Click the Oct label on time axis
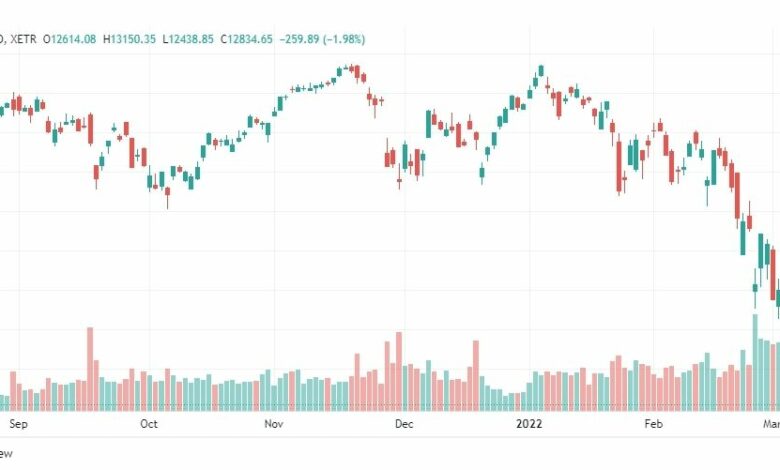The width and height of the screenshot is (780, 470). (x=149, y=424)
